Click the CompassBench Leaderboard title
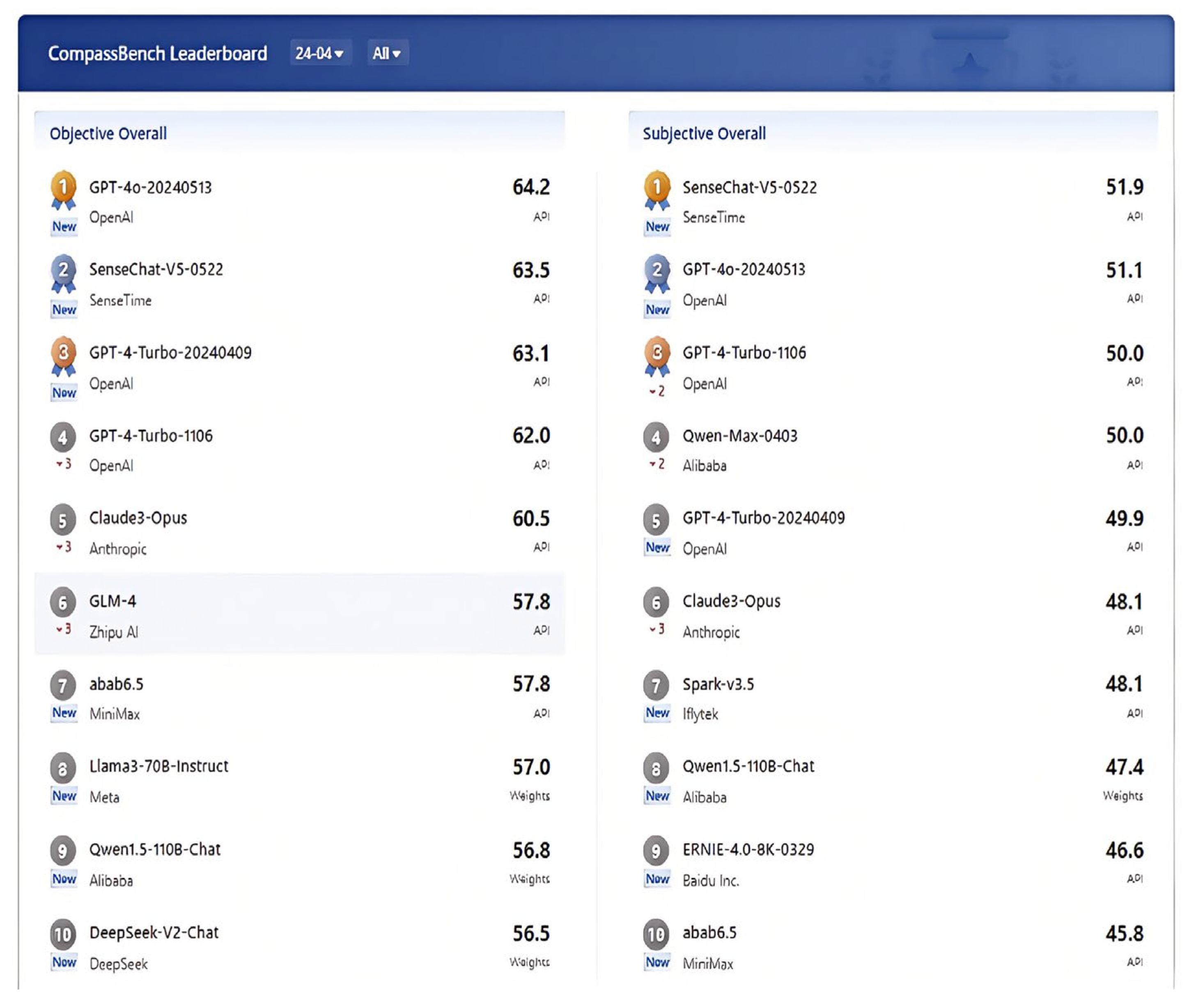 157,53
